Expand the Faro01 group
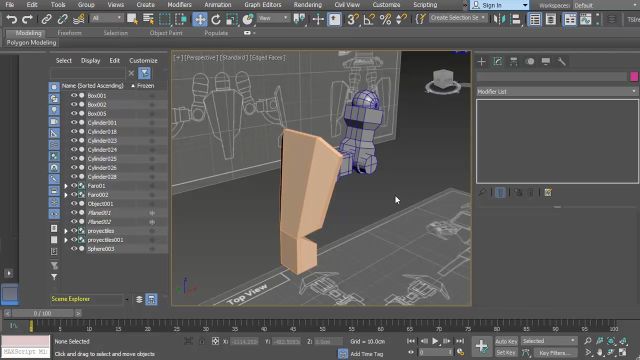 [x=66, y=186]
